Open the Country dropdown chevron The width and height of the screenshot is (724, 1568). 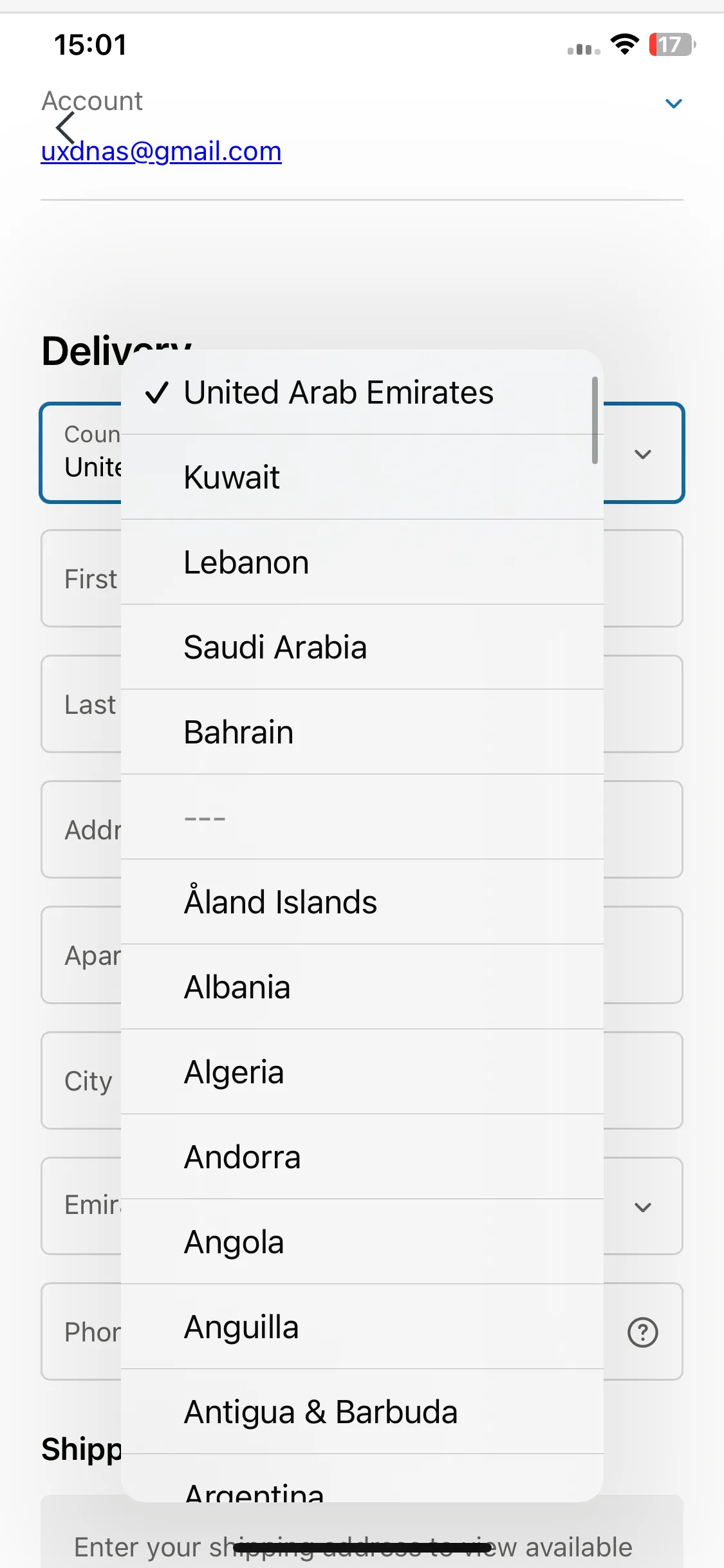(x=642, y=454)
